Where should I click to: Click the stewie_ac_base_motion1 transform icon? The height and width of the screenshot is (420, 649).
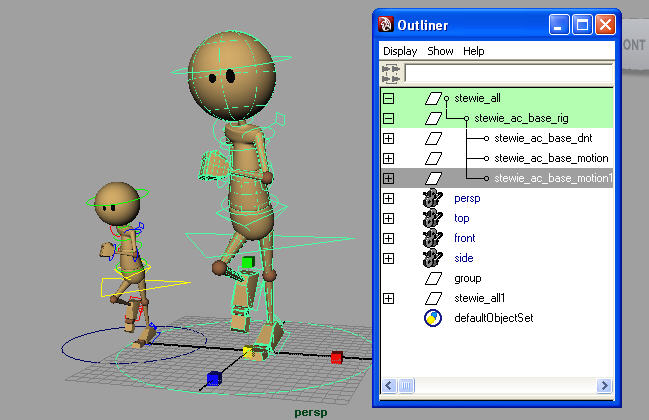tap(433, 178)
